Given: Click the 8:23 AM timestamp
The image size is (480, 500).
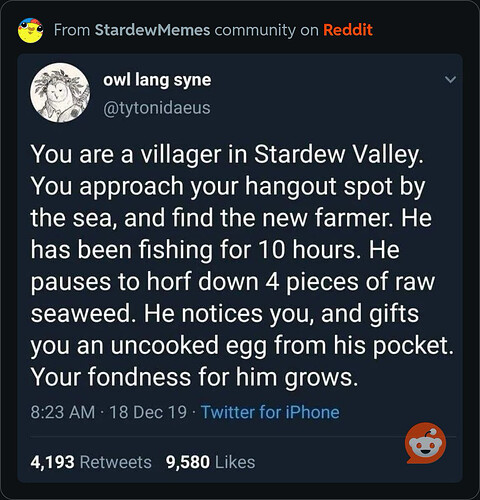Looking at the screenshot, I should coord(63,412).
